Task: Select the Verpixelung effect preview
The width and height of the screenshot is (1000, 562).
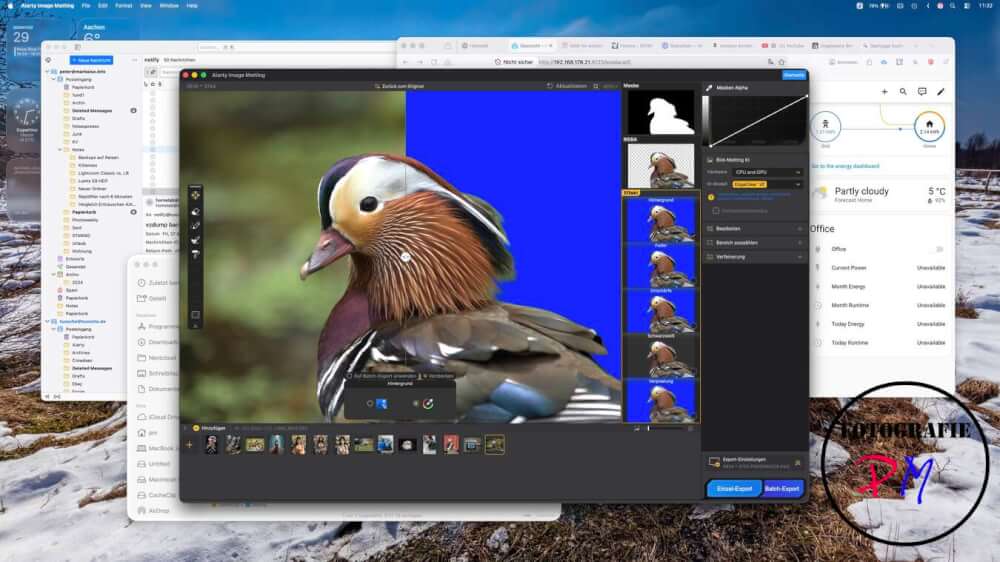Action: 661,401
